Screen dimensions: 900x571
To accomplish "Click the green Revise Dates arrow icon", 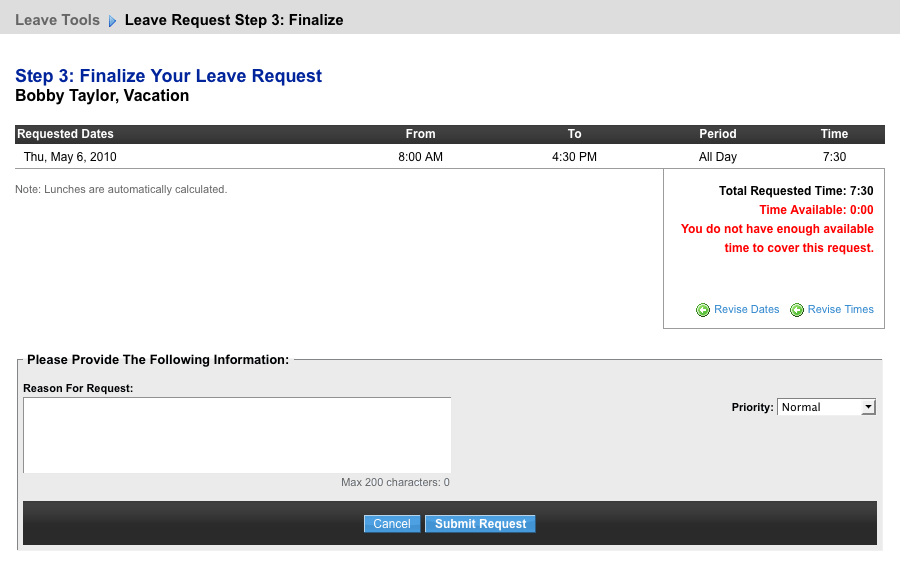I will tap(703, 310).
